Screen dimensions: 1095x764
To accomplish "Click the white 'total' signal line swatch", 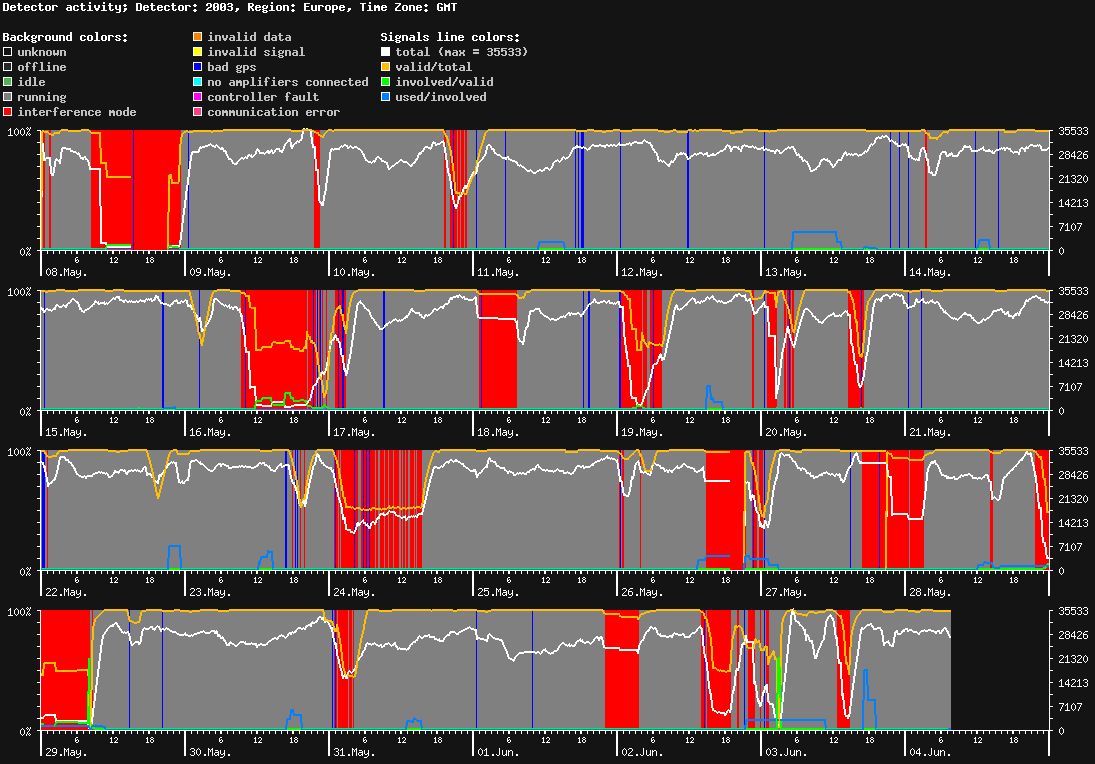I will tap(385, 52).
